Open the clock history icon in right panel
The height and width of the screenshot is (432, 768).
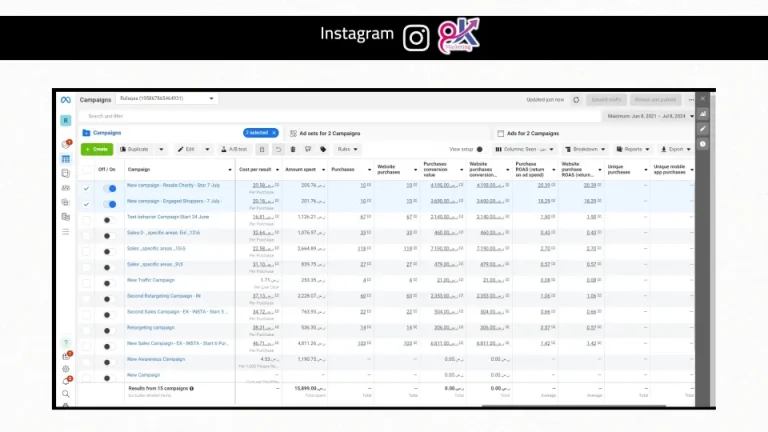click(703, 144)
